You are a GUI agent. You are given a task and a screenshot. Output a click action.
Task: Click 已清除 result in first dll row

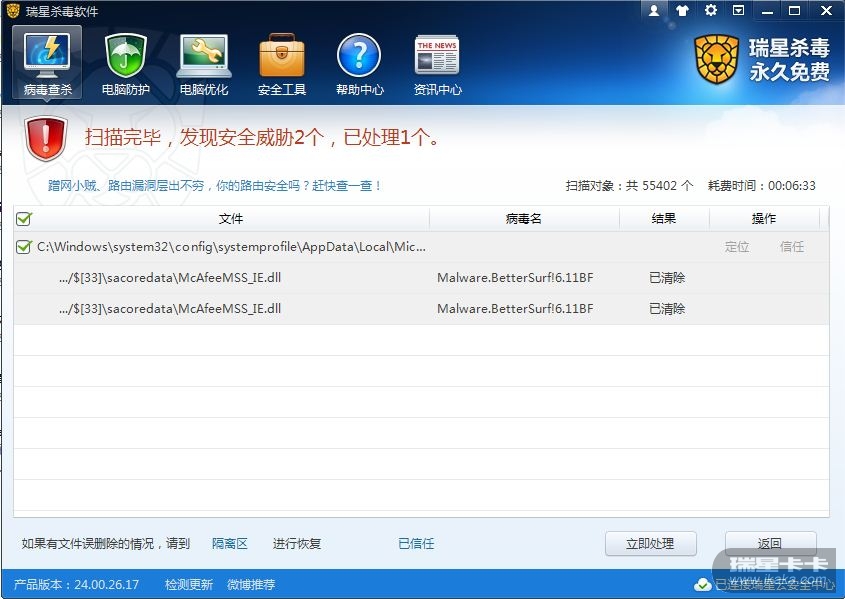pos(667,278)
